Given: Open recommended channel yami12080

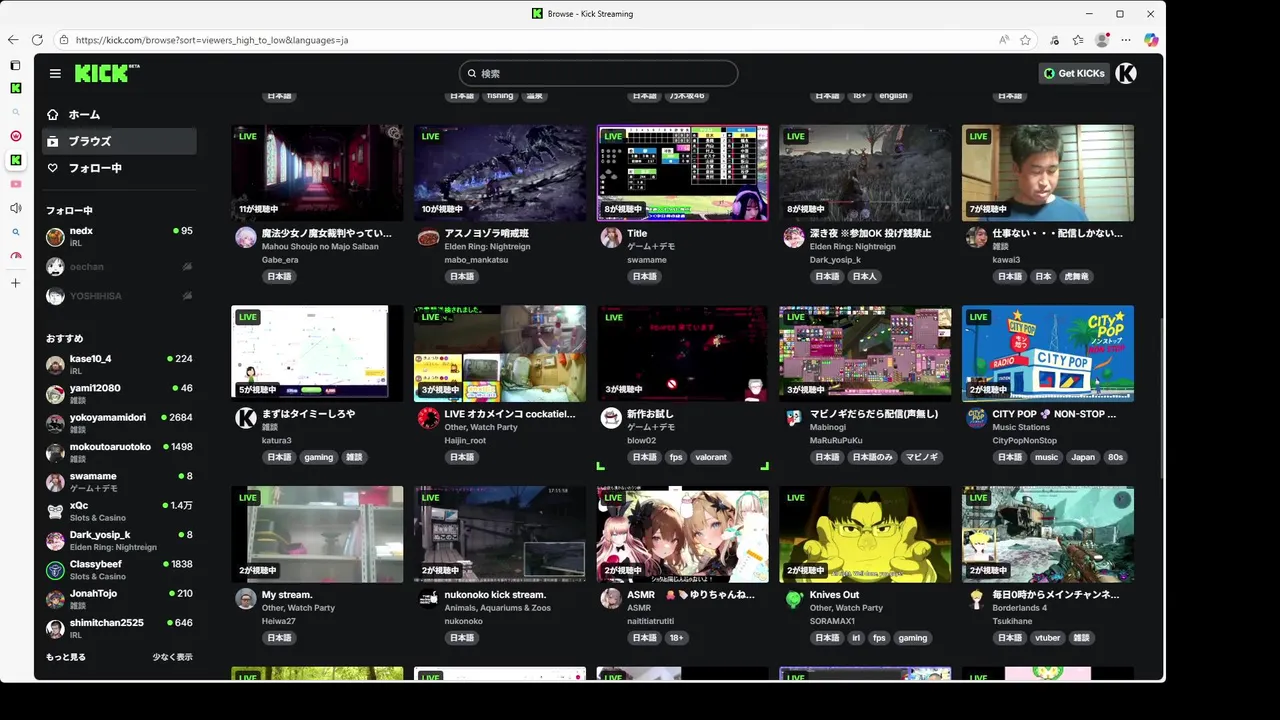Looking at the screenshot, I should 119,393.
